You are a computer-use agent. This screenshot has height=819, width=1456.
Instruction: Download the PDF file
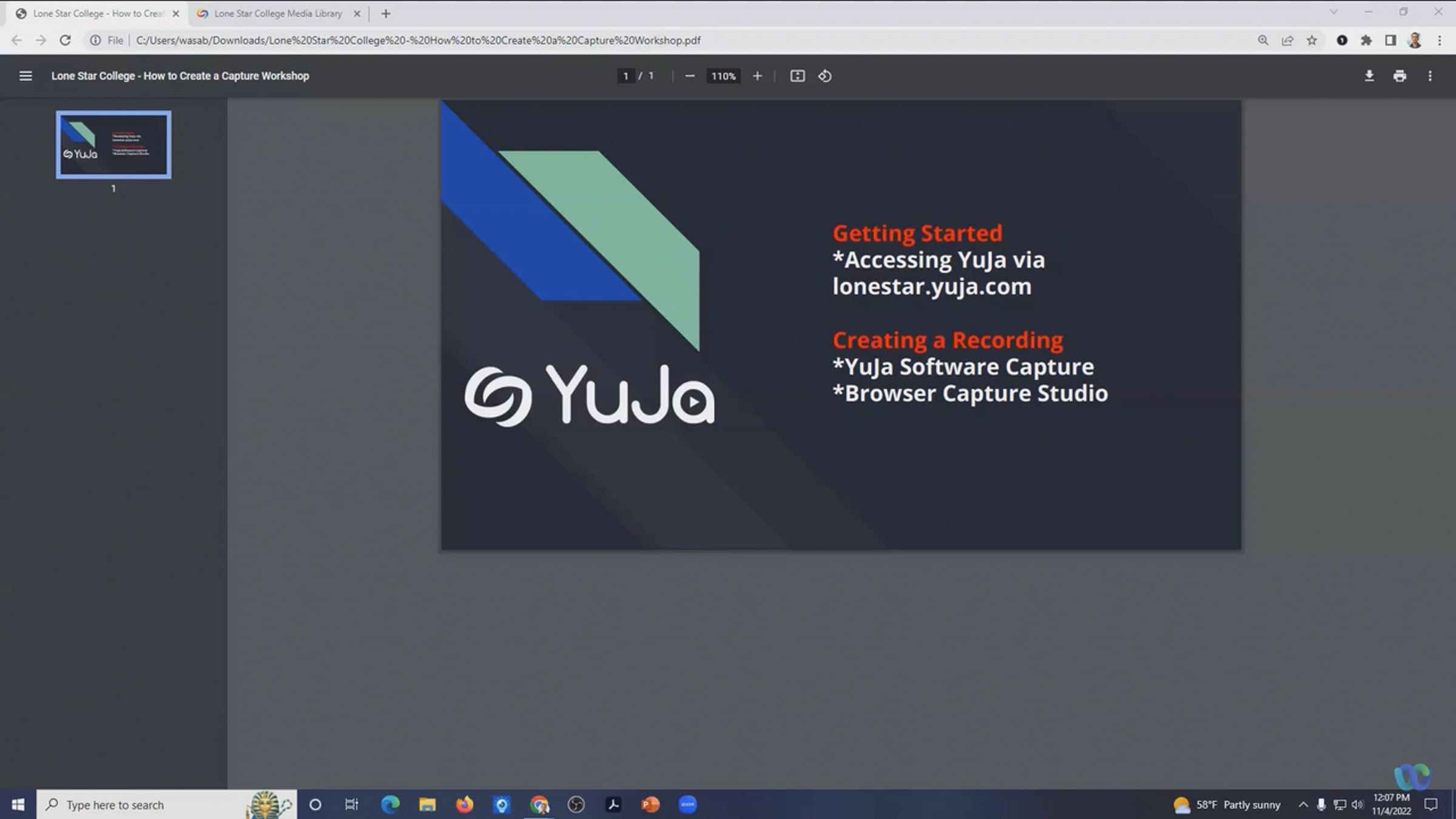1369,76
